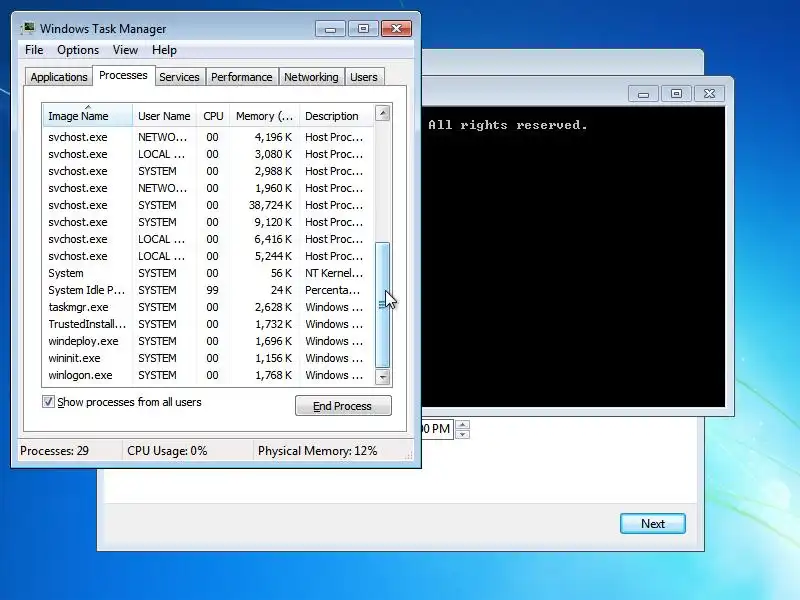Sort by User Name column header
Screen dimensions: 800x600
[164, 116]
